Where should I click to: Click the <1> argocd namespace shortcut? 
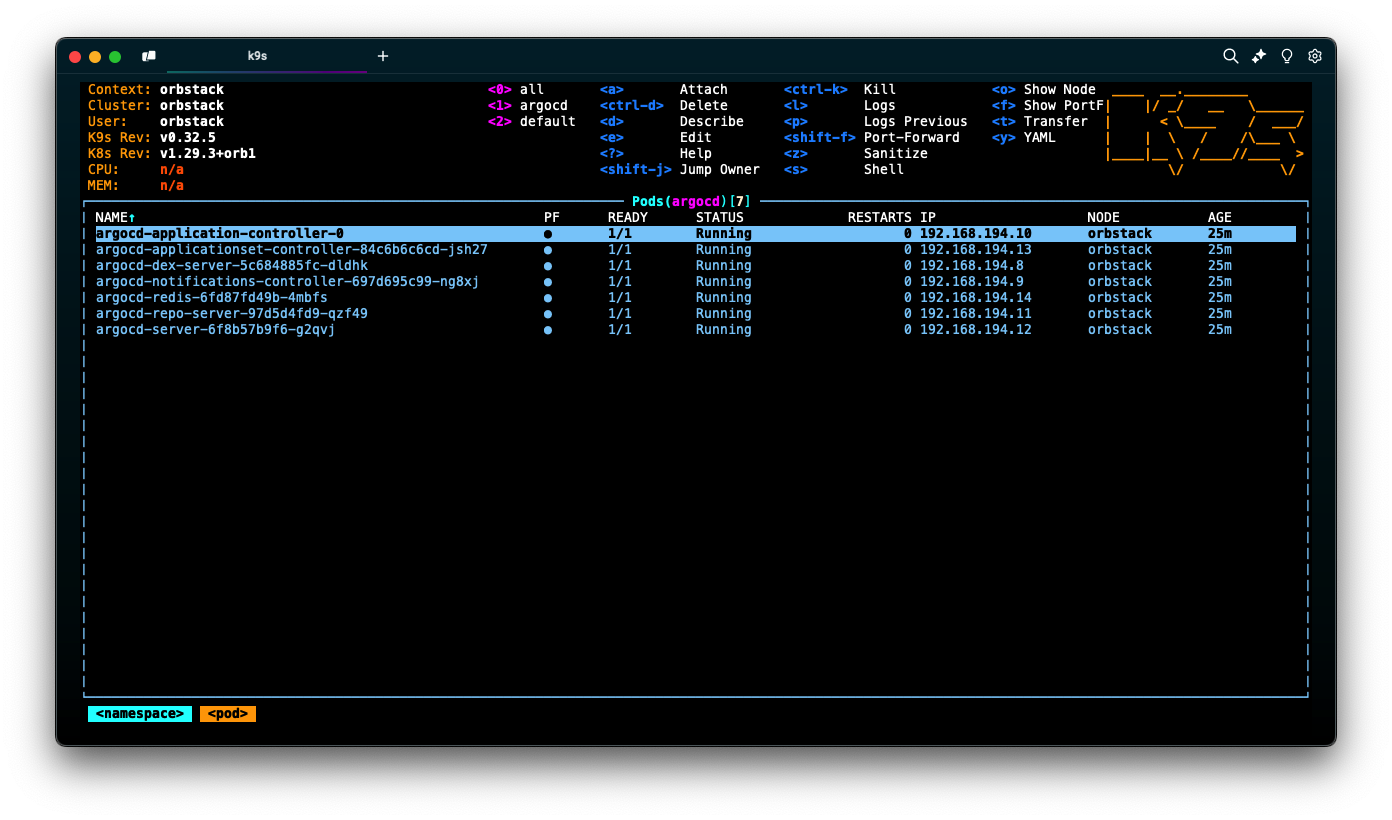528,105
